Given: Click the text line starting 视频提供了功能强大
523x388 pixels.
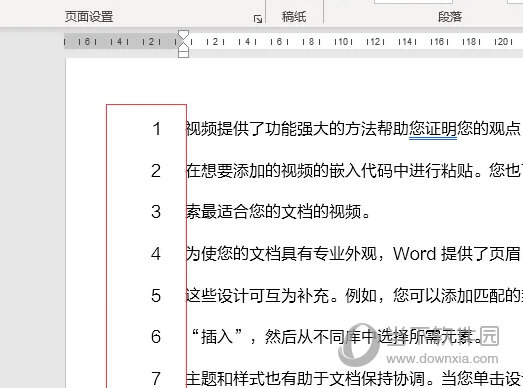Looking at the screenshot, I should [x=354, y=129].
